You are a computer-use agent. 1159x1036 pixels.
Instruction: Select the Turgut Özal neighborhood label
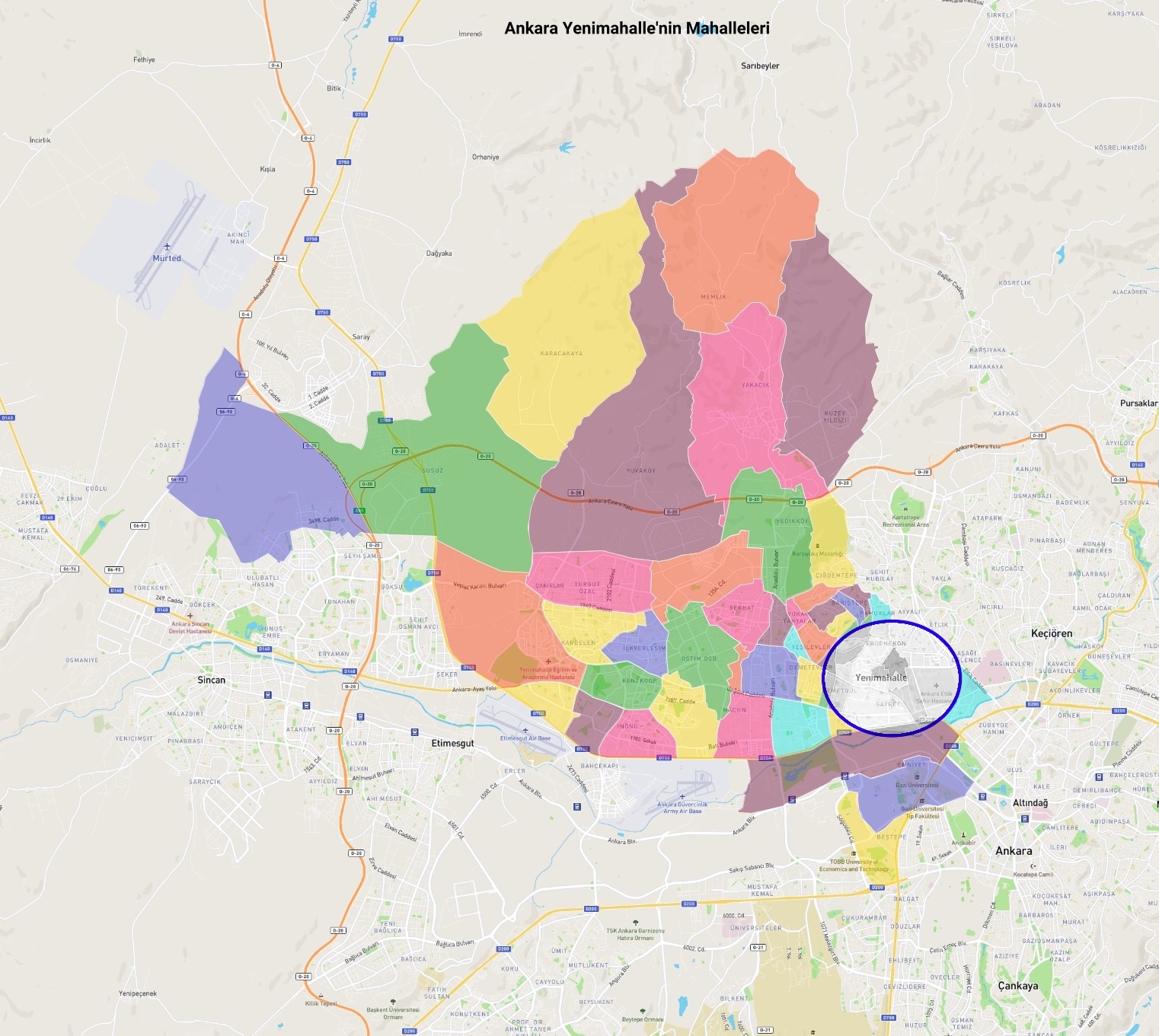pyautogui.click(x=587, y=588)
